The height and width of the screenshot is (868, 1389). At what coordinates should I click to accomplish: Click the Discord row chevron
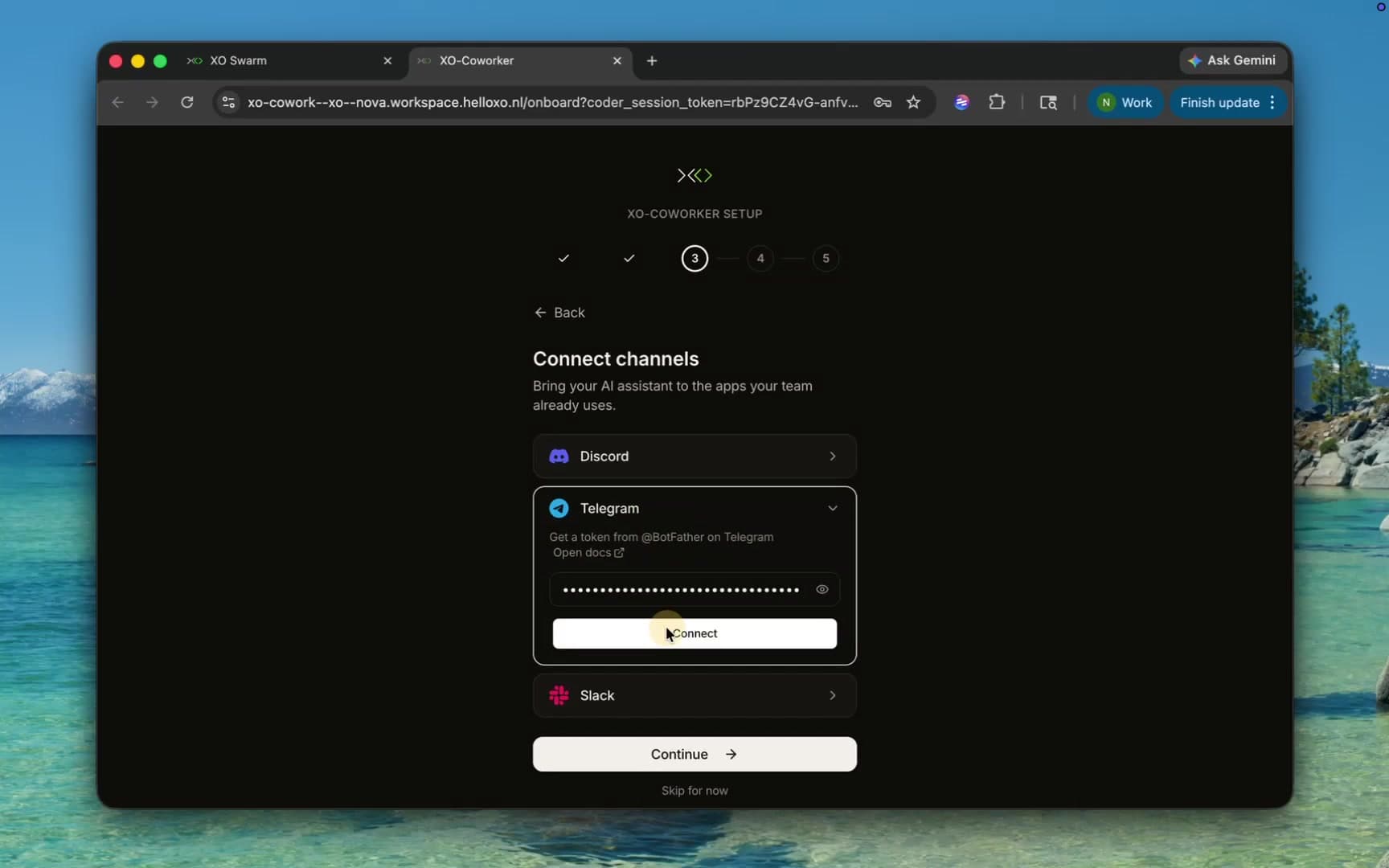[833, 456]
